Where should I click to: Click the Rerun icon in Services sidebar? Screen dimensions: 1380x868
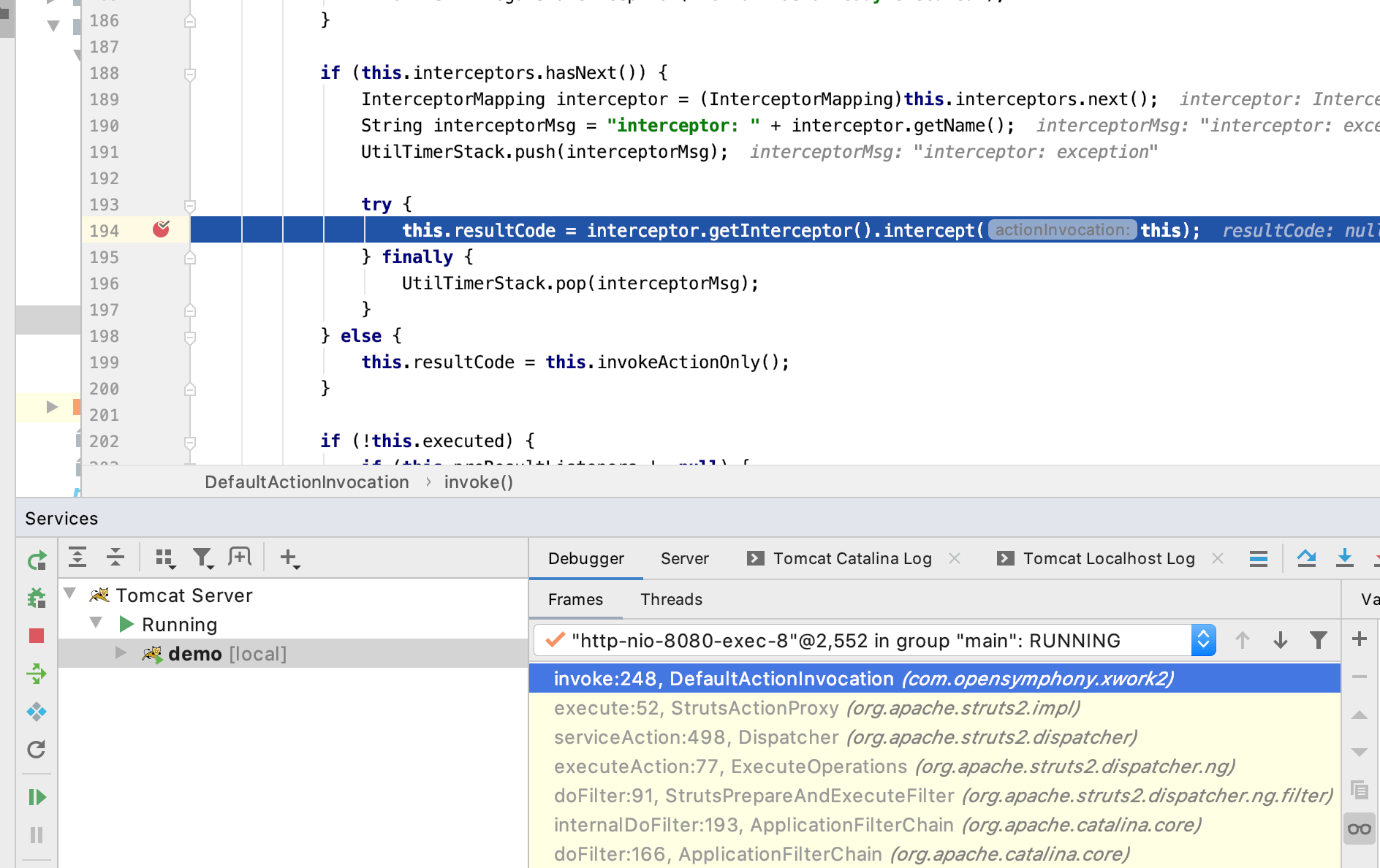37,560
